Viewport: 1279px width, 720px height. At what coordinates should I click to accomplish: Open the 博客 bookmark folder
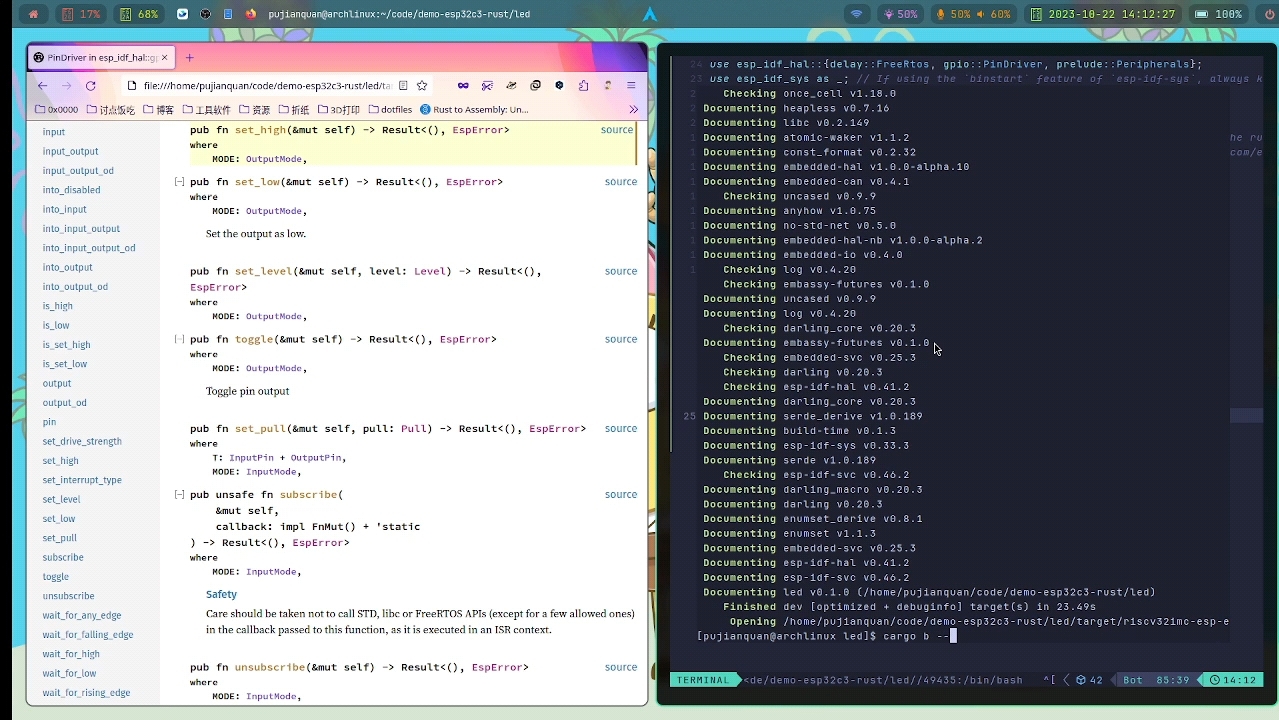pyautogui.click(x=157, y=110)
